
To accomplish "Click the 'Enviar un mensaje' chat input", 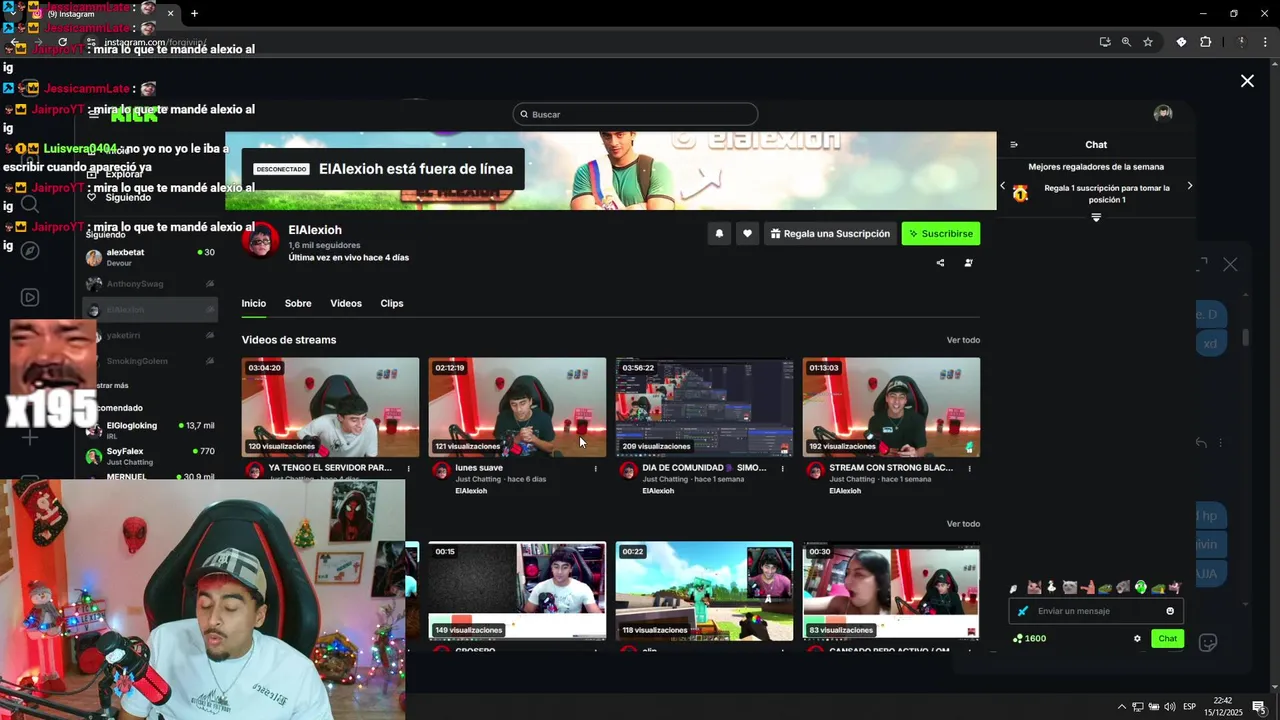I will [1097, 611].
